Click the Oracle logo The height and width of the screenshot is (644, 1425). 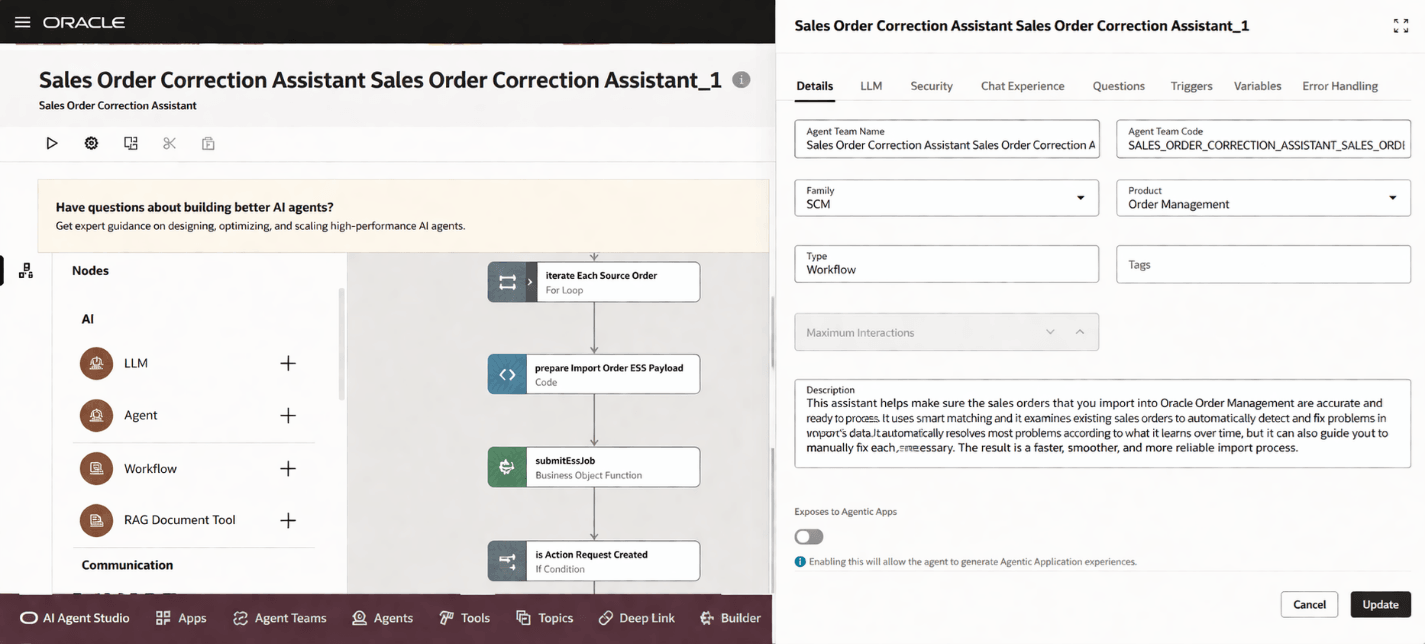coord(84,22)
